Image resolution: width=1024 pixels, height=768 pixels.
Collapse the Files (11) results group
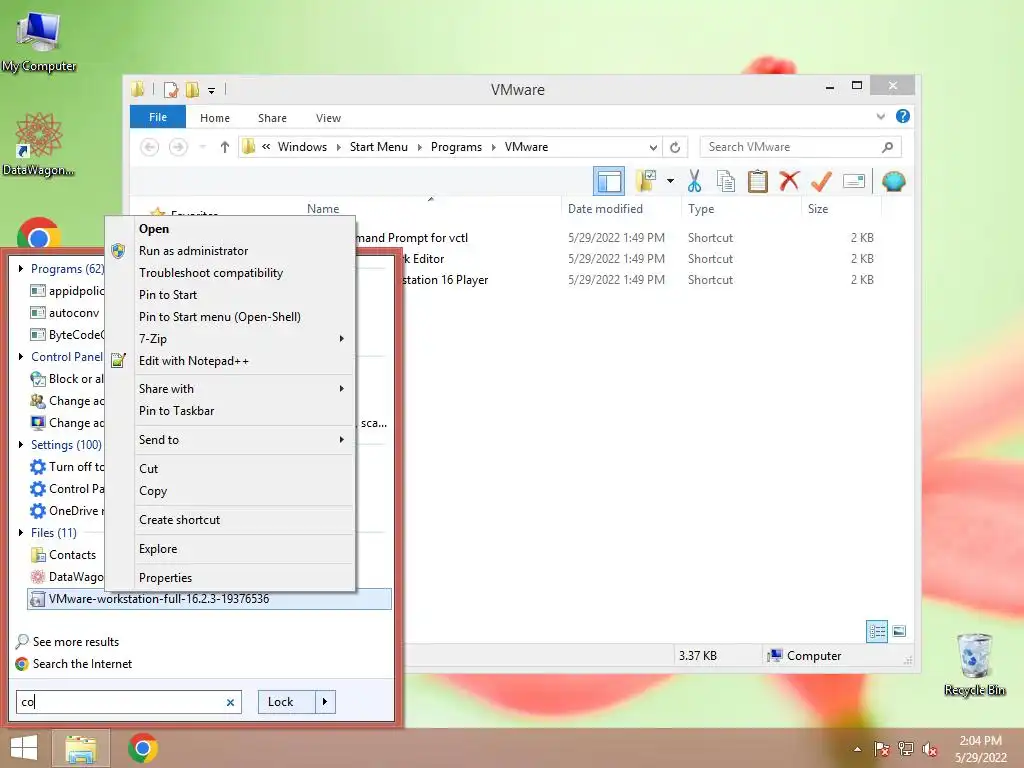(x=21, y=533)
